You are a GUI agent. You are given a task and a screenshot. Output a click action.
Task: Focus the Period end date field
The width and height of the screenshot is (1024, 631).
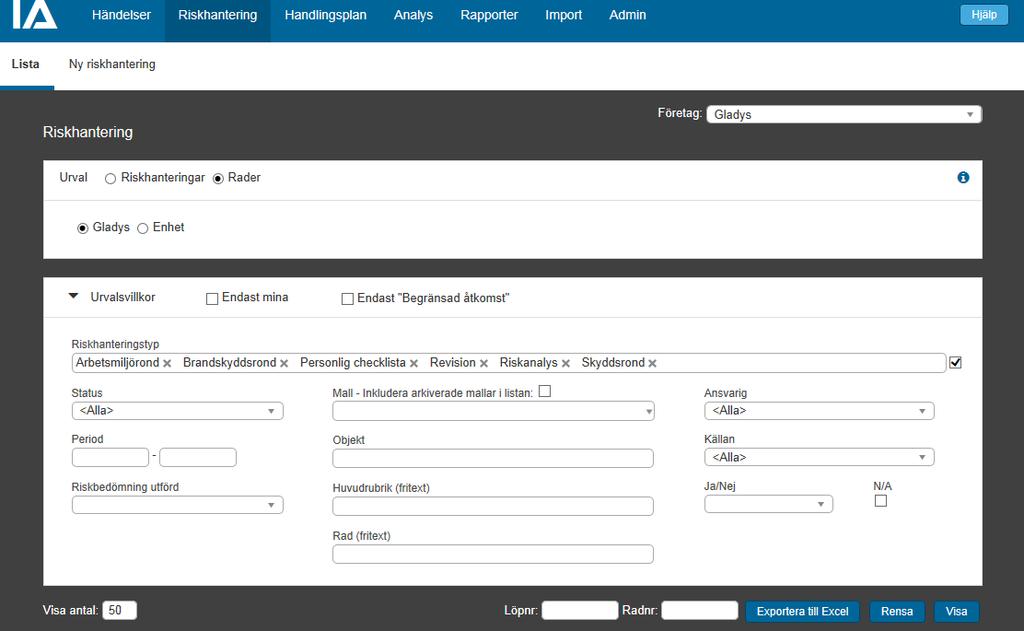point(198,457)
